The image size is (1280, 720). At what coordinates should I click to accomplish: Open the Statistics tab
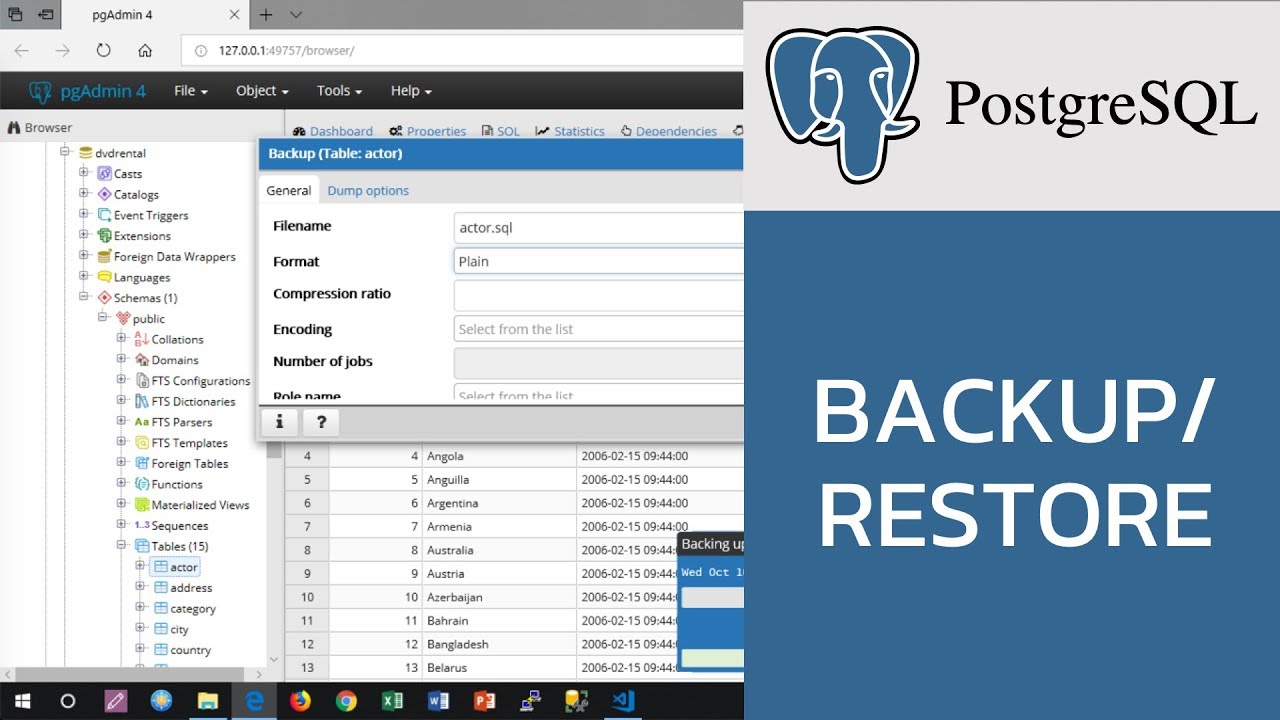(570, 131)
